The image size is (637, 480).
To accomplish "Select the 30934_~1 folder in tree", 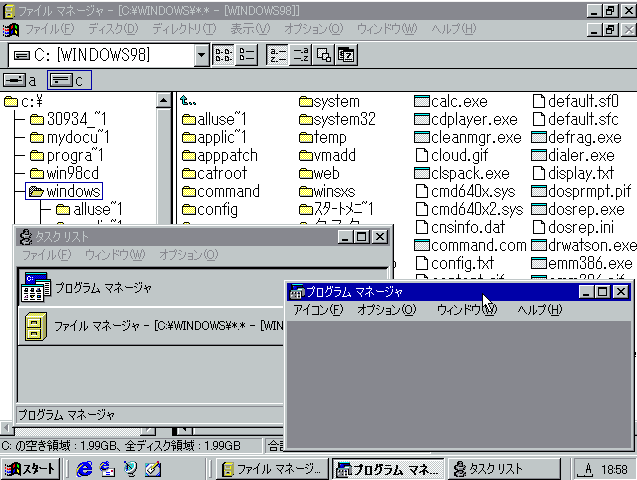I will click(68, 119).
